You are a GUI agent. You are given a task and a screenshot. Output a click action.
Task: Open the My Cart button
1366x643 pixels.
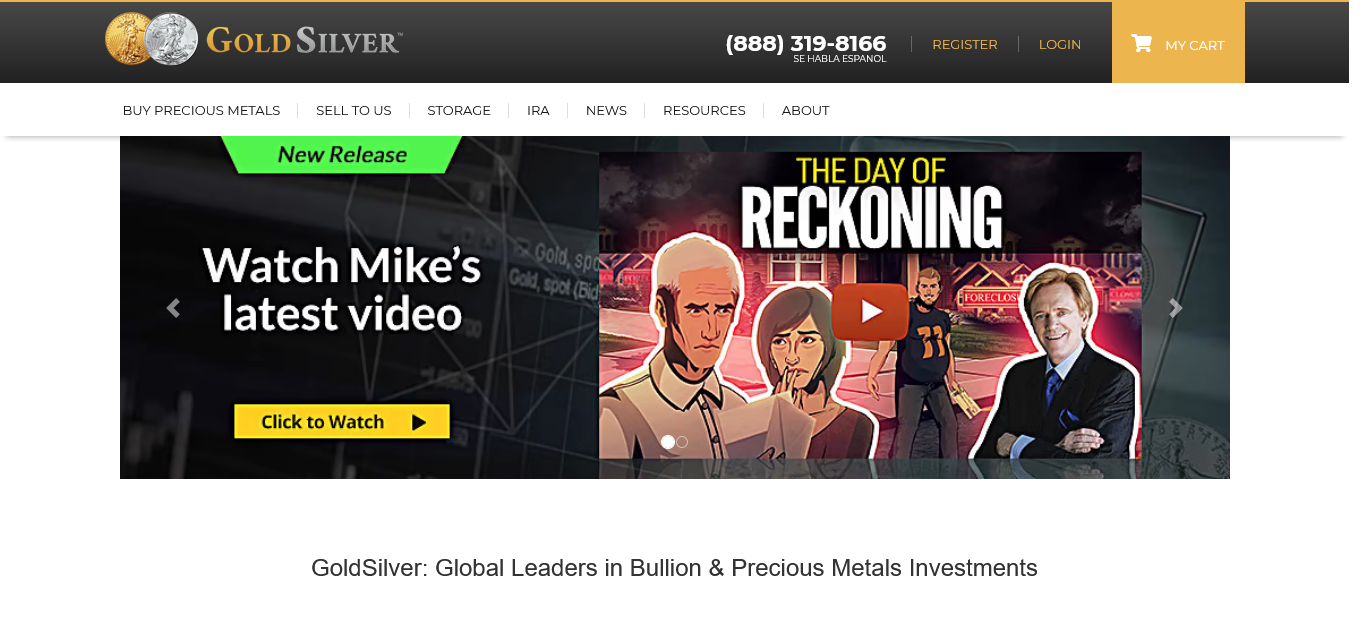click(x=1178, y=43)
